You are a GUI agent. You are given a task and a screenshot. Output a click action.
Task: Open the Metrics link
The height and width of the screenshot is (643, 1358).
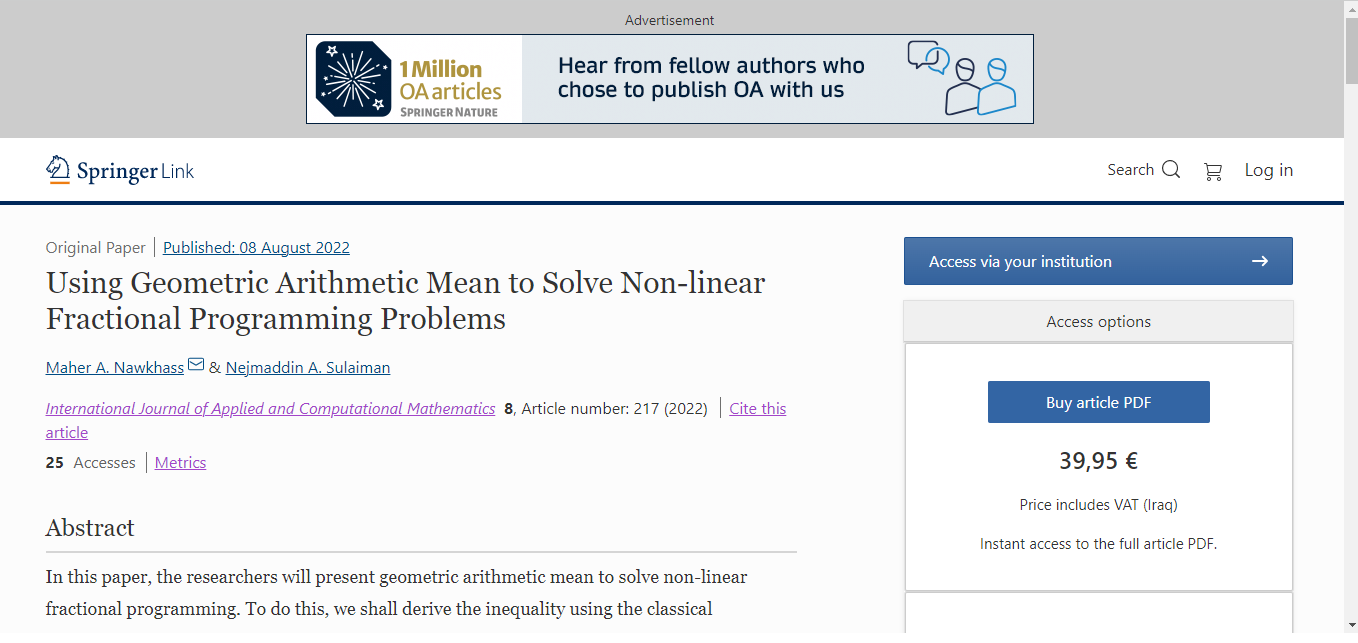(x=180, y=463)
